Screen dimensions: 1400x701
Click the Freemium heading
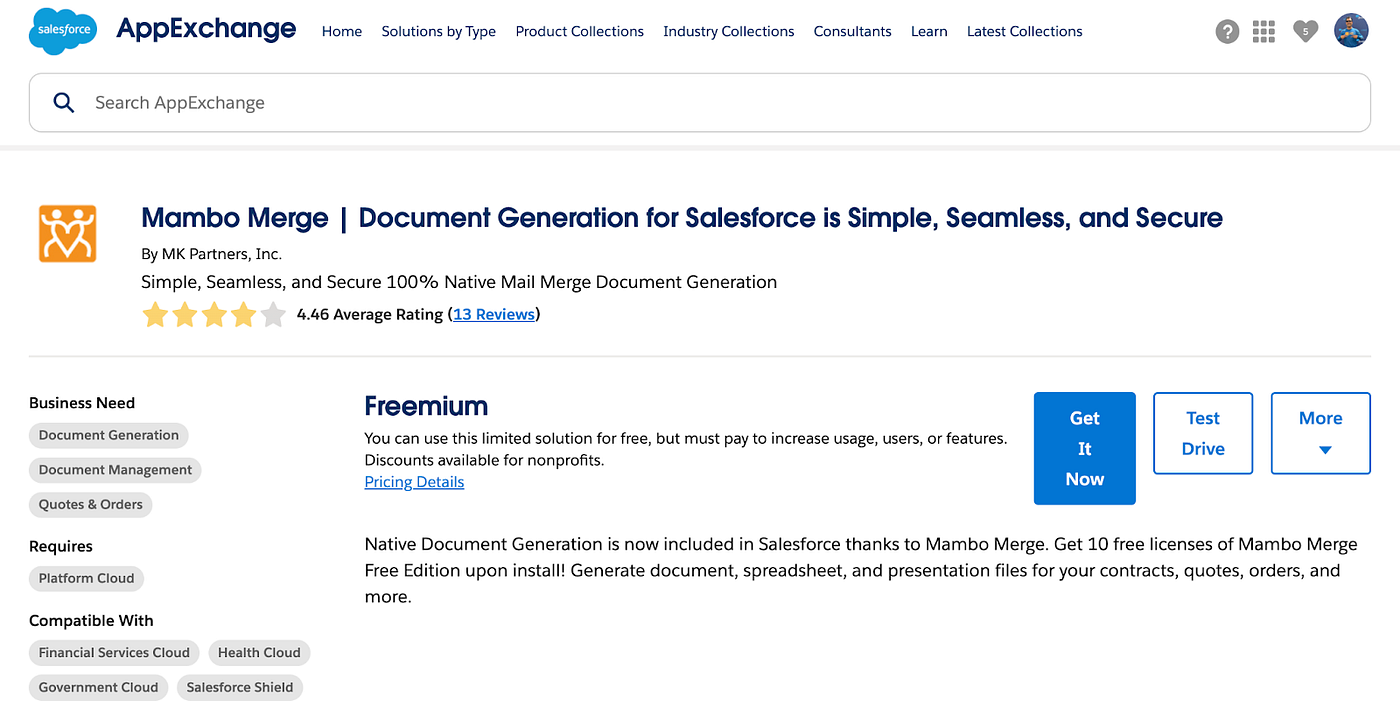pos(426,406)
